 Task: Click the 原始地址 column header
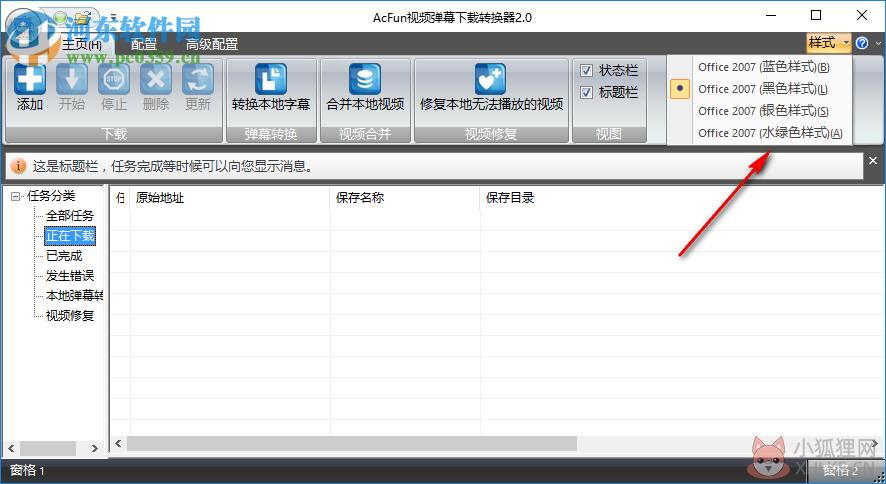pos(229,198)
